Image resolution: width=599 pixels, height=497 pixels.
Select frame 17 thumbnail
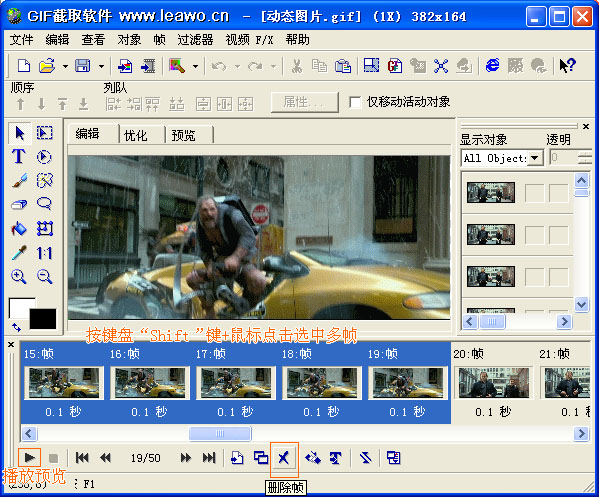point(236,383)
